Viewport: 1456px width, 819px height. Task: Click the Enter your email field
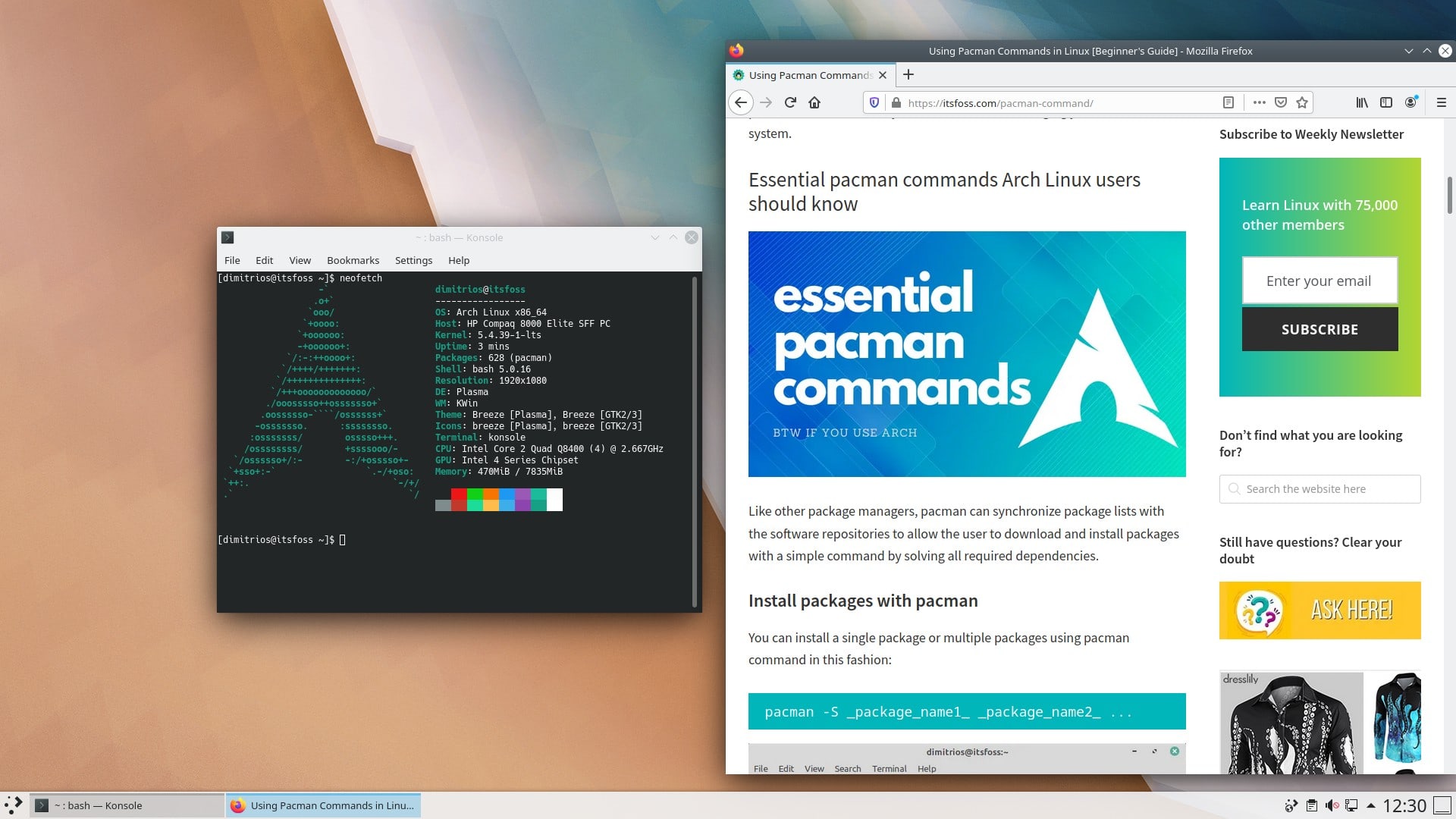click(x=1319, y=281)
